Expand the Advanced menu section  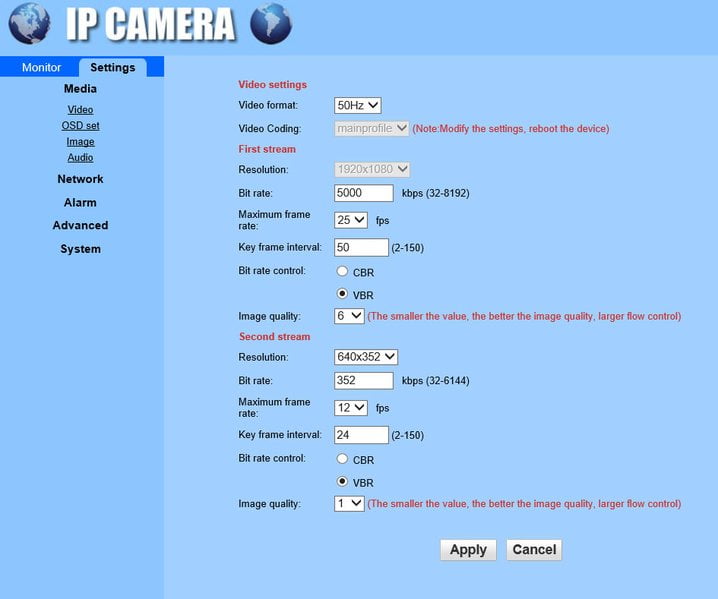pos(80,225)
